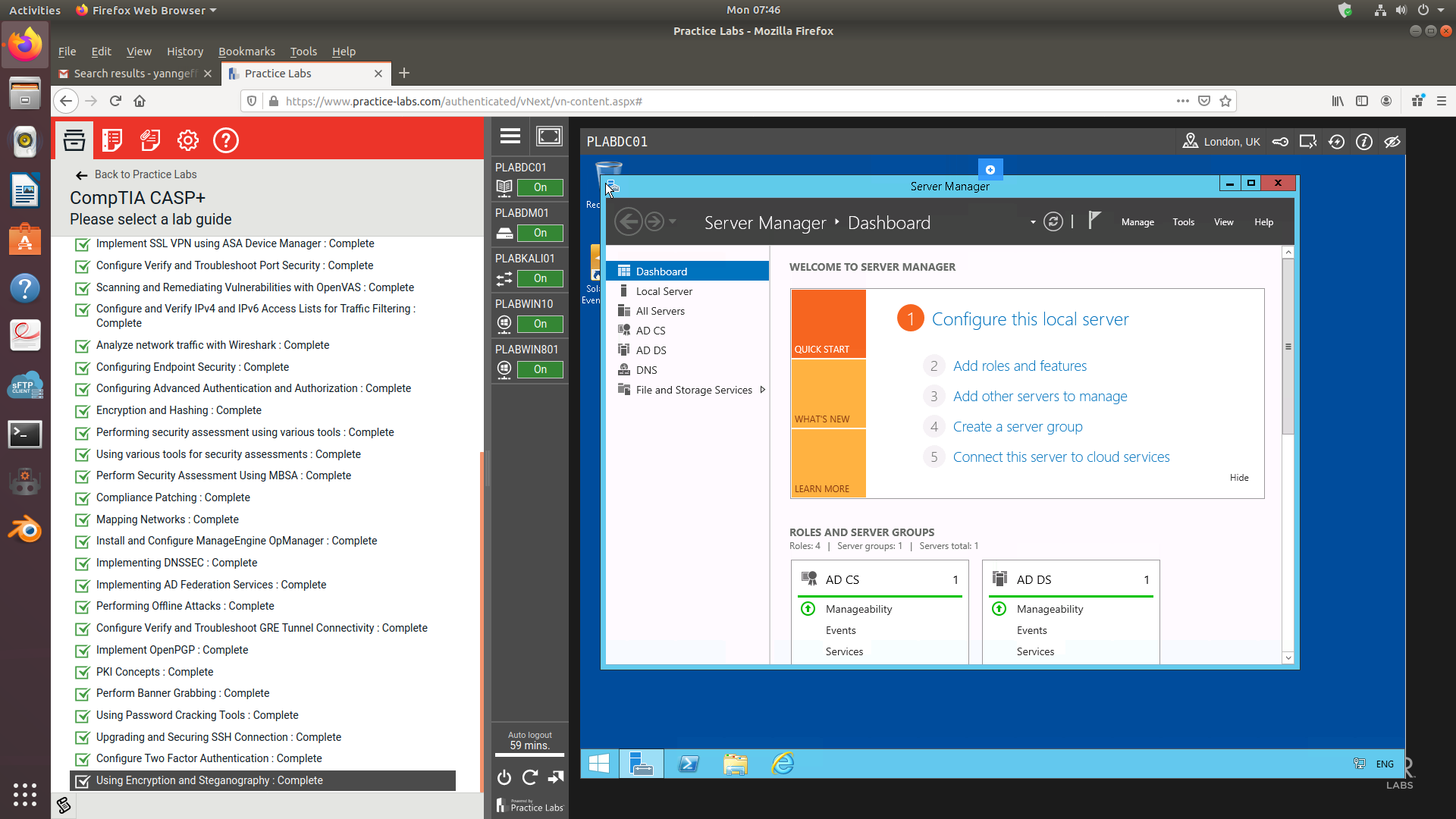
Task: Click Back to Practice Labs link
Action: (x=136, y=174)
